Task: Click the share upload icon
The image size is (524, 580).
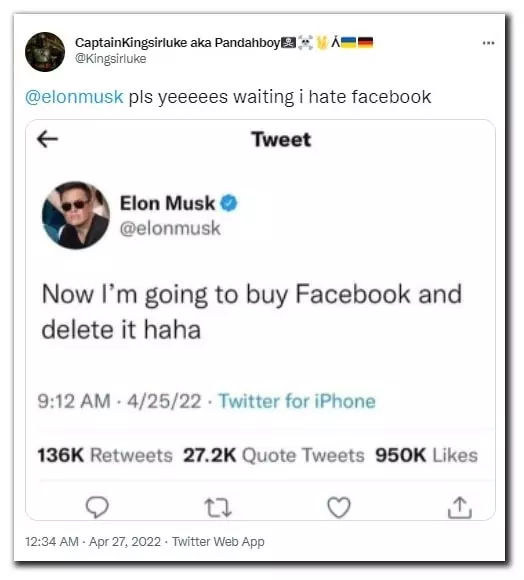Action: pyautogui.click(x=460, y=507)
